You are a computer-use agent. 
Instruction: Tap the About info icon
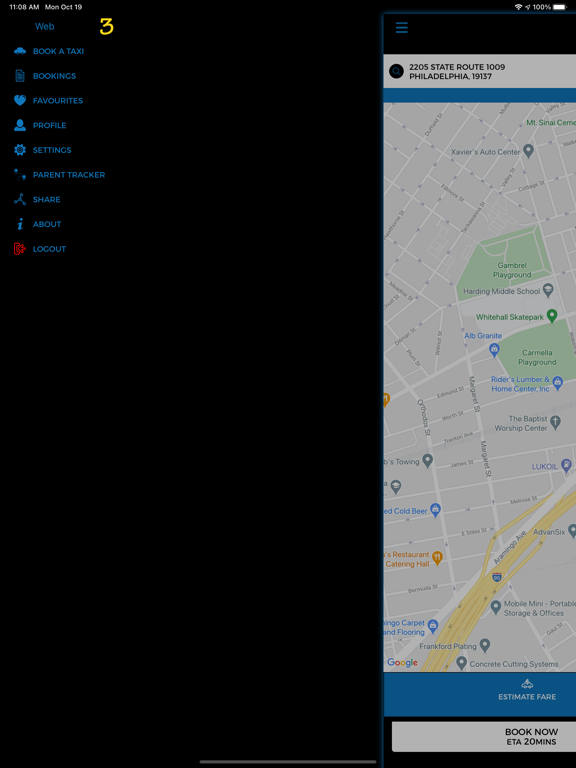(x=20, y=224)
